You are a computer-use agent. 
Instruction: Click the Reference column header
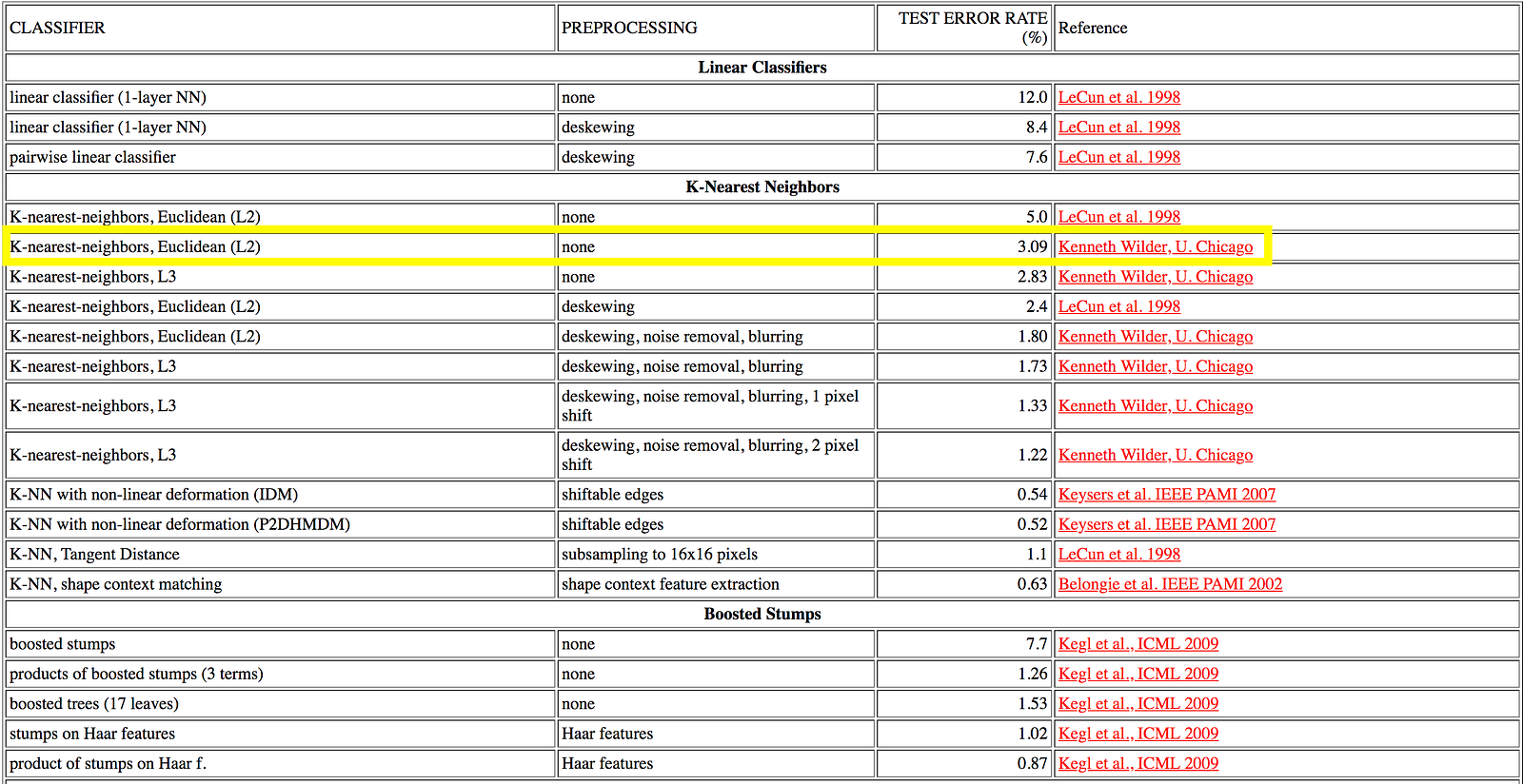pos(1286,29)
